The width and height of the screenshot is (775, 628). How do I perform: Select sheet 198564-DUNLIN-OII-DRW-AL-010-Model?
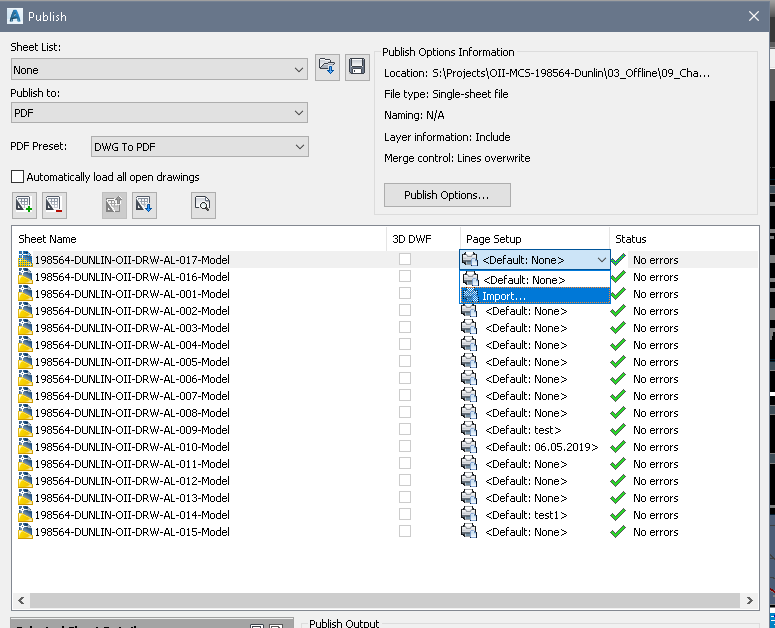(x=132, y=447)
